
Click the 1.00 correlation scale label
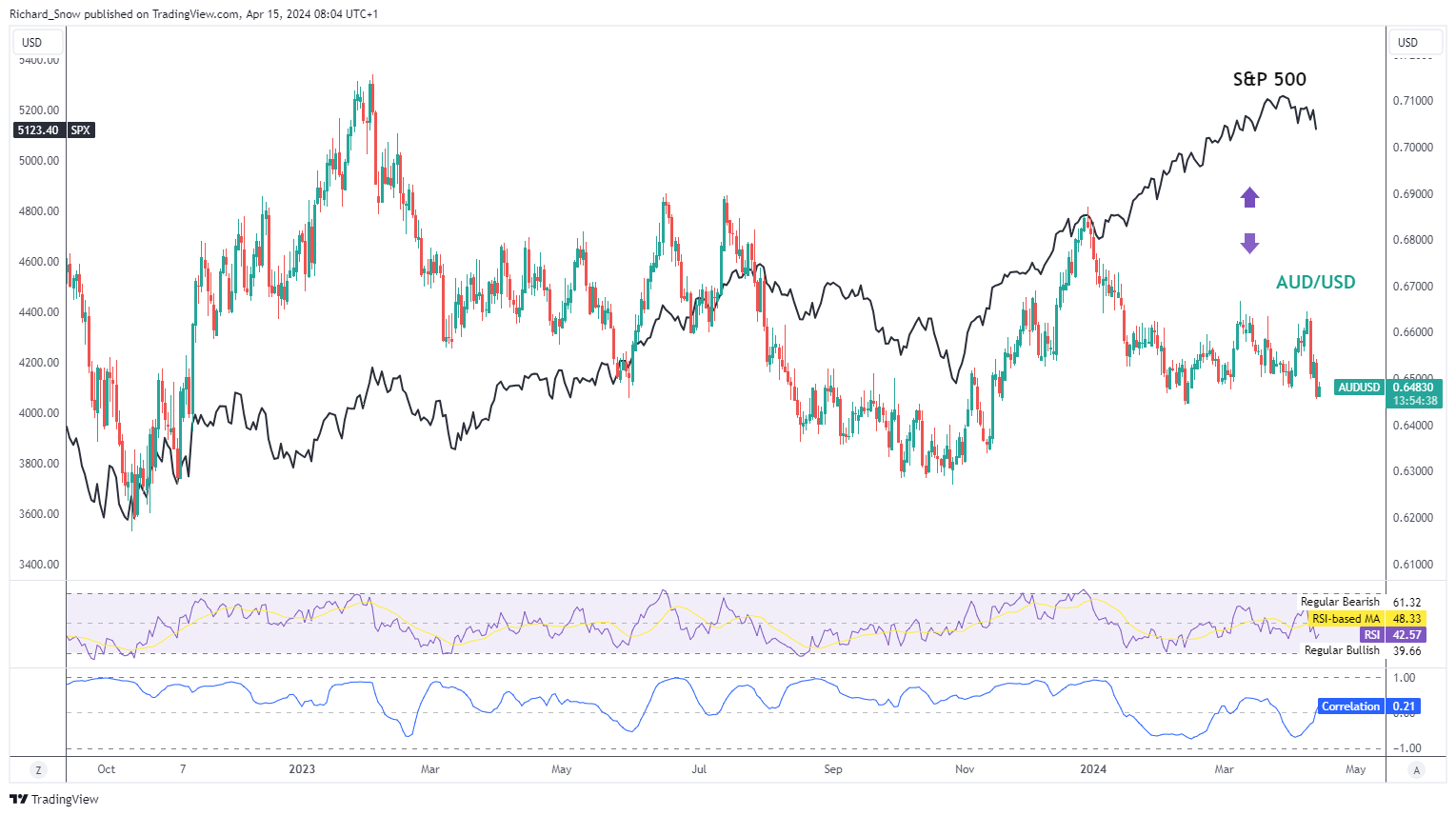pos(1405,678)
